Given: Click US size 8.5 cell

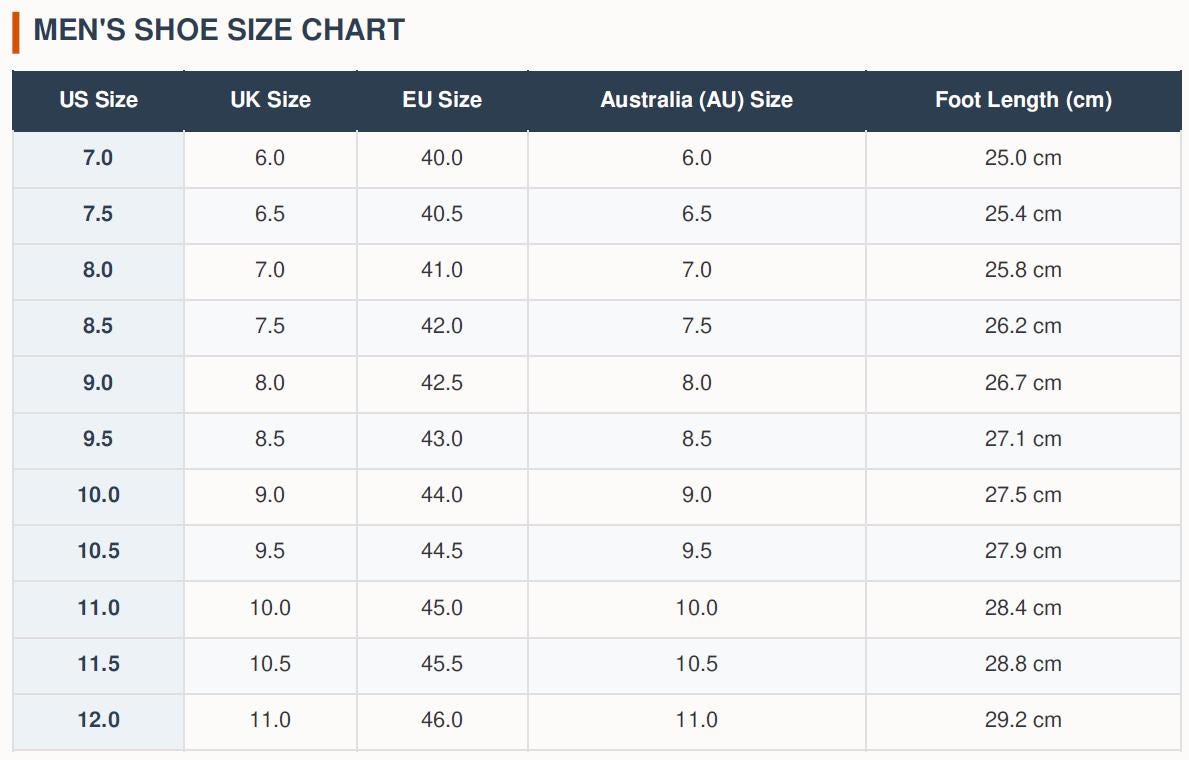Looking at the screenshot, I should 99,327.
